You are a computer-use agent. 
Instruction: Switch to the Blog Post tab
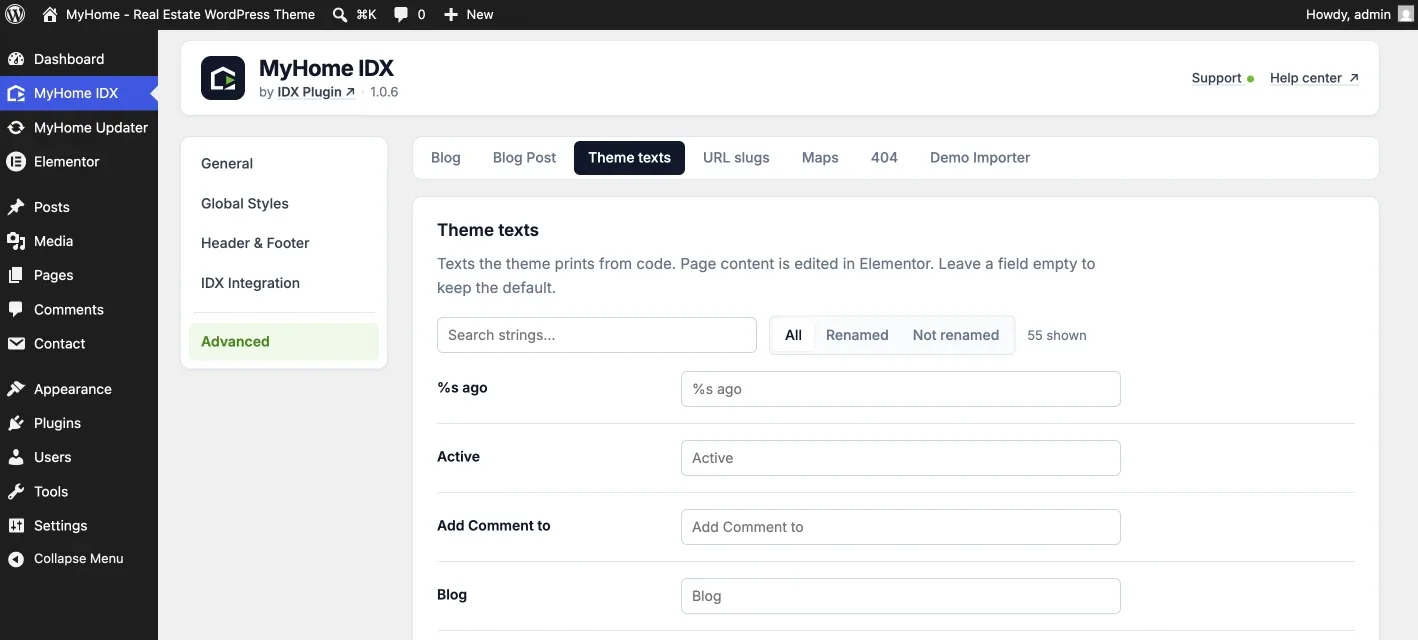click(x=524, y=158)
